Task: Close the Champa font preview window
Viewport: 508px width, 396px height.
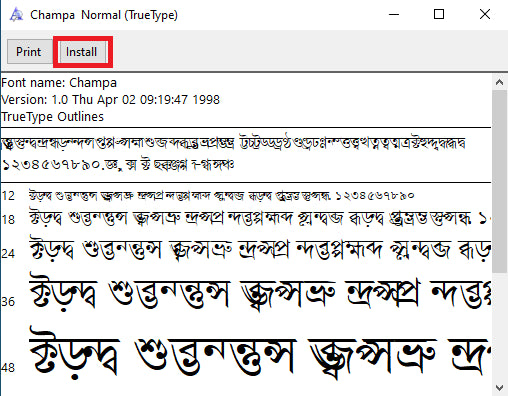Action: [484, 14]
